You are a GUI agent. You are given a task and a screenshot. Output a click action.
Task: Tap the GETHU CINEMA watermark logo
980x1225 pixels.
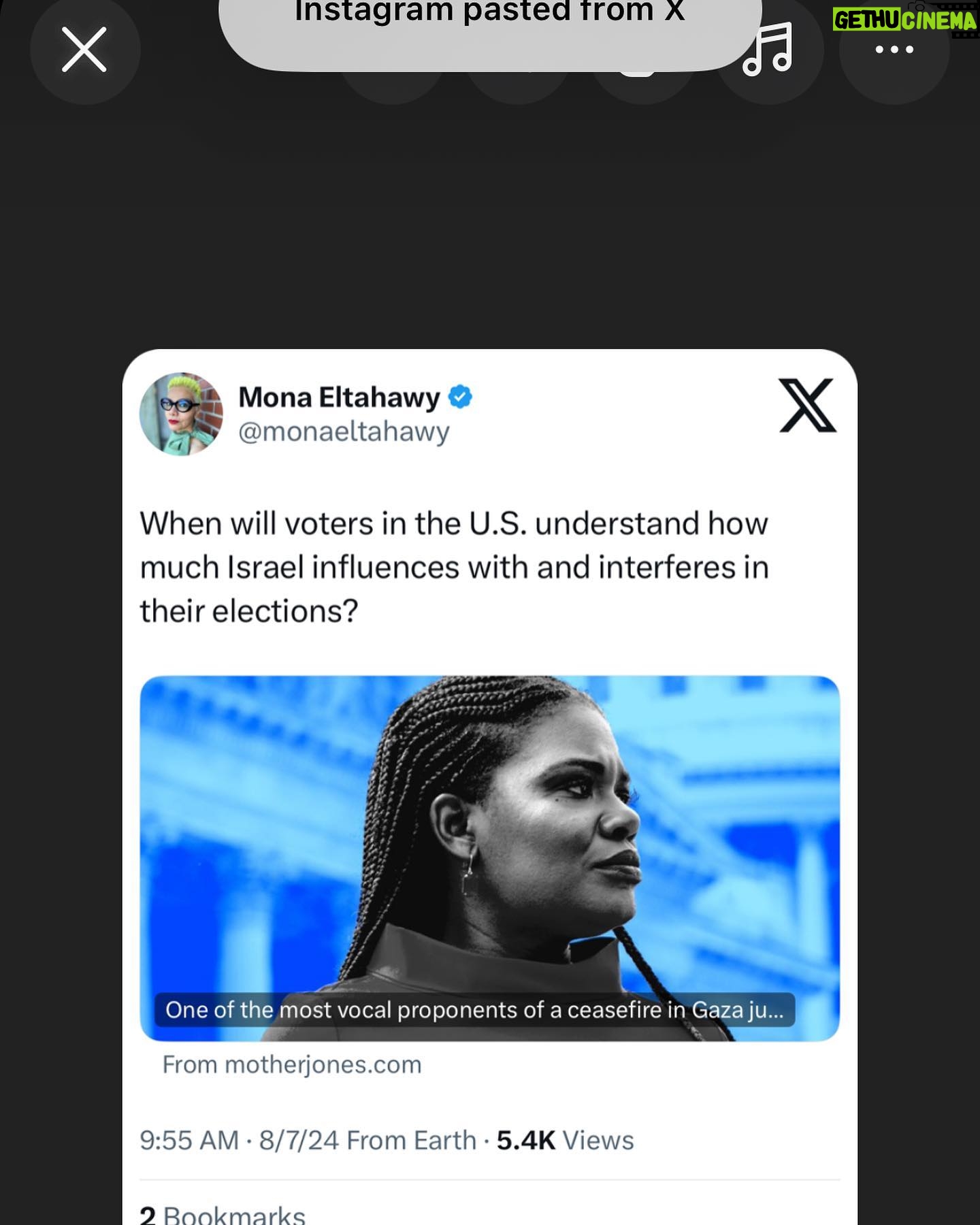coord(905,20)
